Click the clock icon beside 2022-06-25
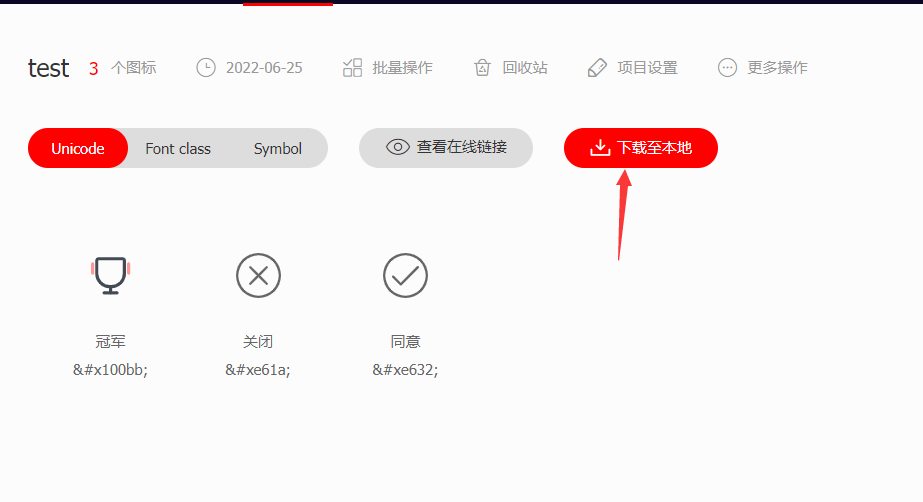The image size is (923, 502). pos(205,68)
